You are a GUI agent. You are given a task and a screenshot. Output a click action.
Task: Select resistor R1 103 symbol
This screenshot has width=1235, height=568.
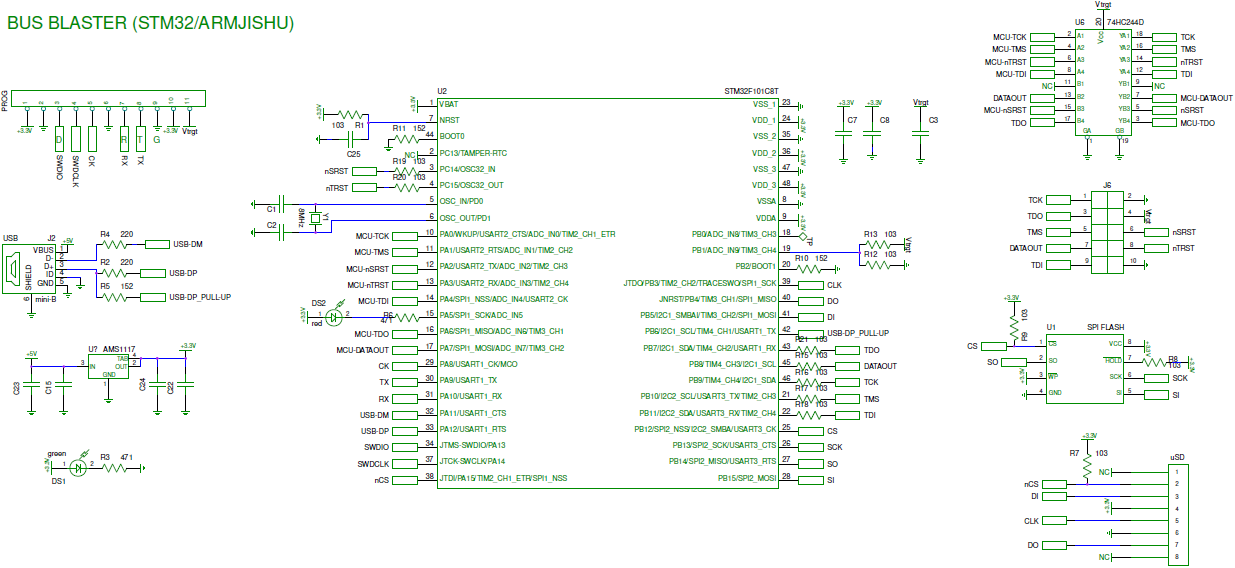[352, 113]
